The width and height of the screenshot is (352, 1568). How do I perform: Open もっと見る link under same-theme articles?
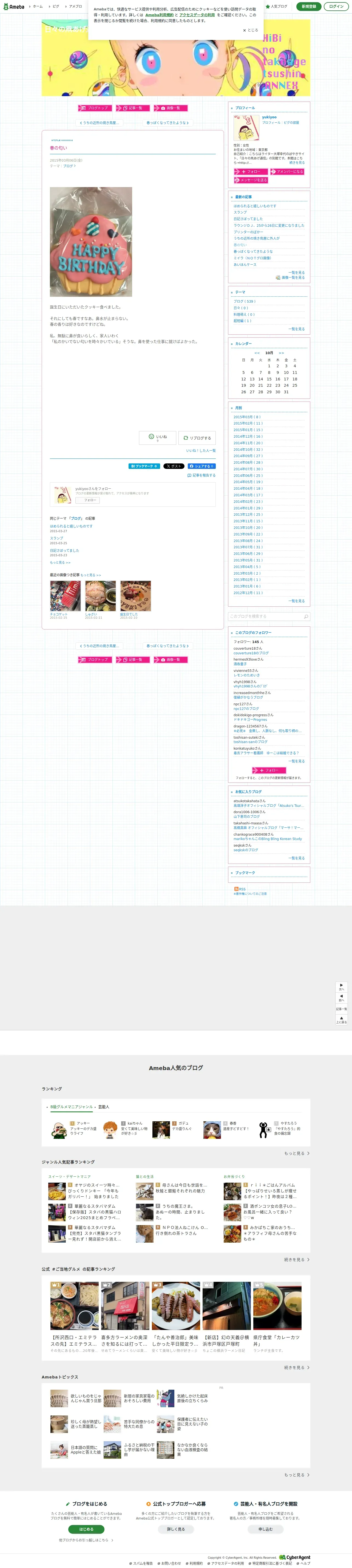click(x=60, y=563)
